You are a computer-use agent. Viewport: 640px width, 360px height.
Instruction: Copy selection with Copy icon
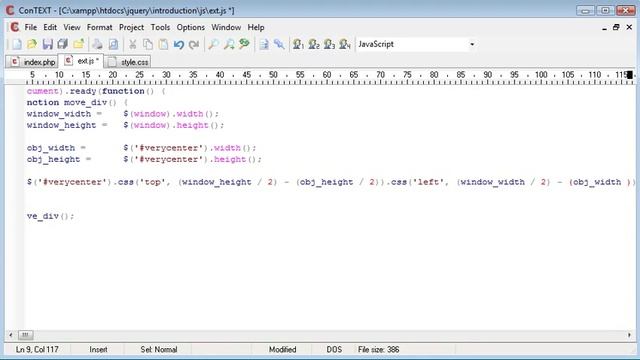[x=148, y=44]
